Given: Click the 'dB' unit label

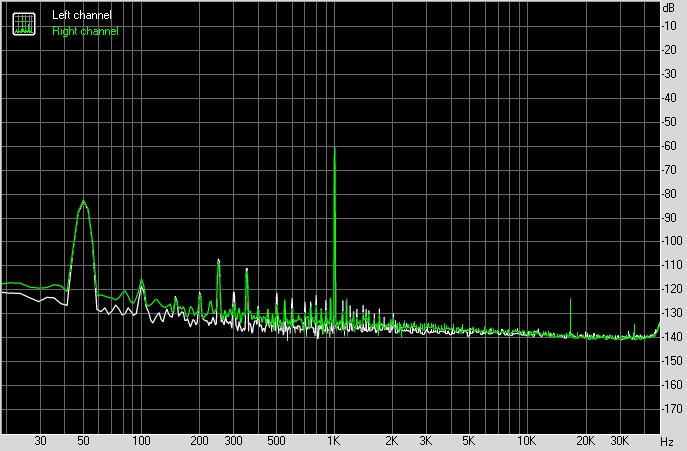Looking at the screenshot, I should click(669, 7).
